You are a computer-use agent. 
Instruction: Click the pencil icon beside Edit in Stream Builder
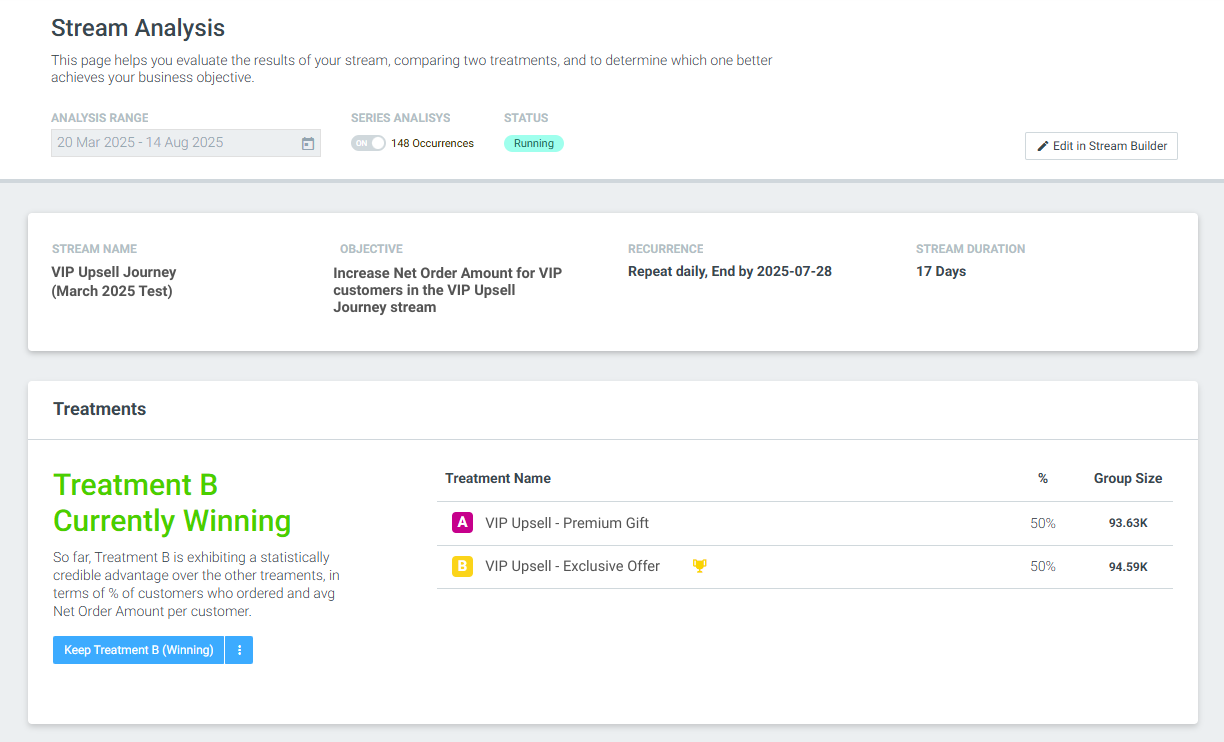(1043, 146)
